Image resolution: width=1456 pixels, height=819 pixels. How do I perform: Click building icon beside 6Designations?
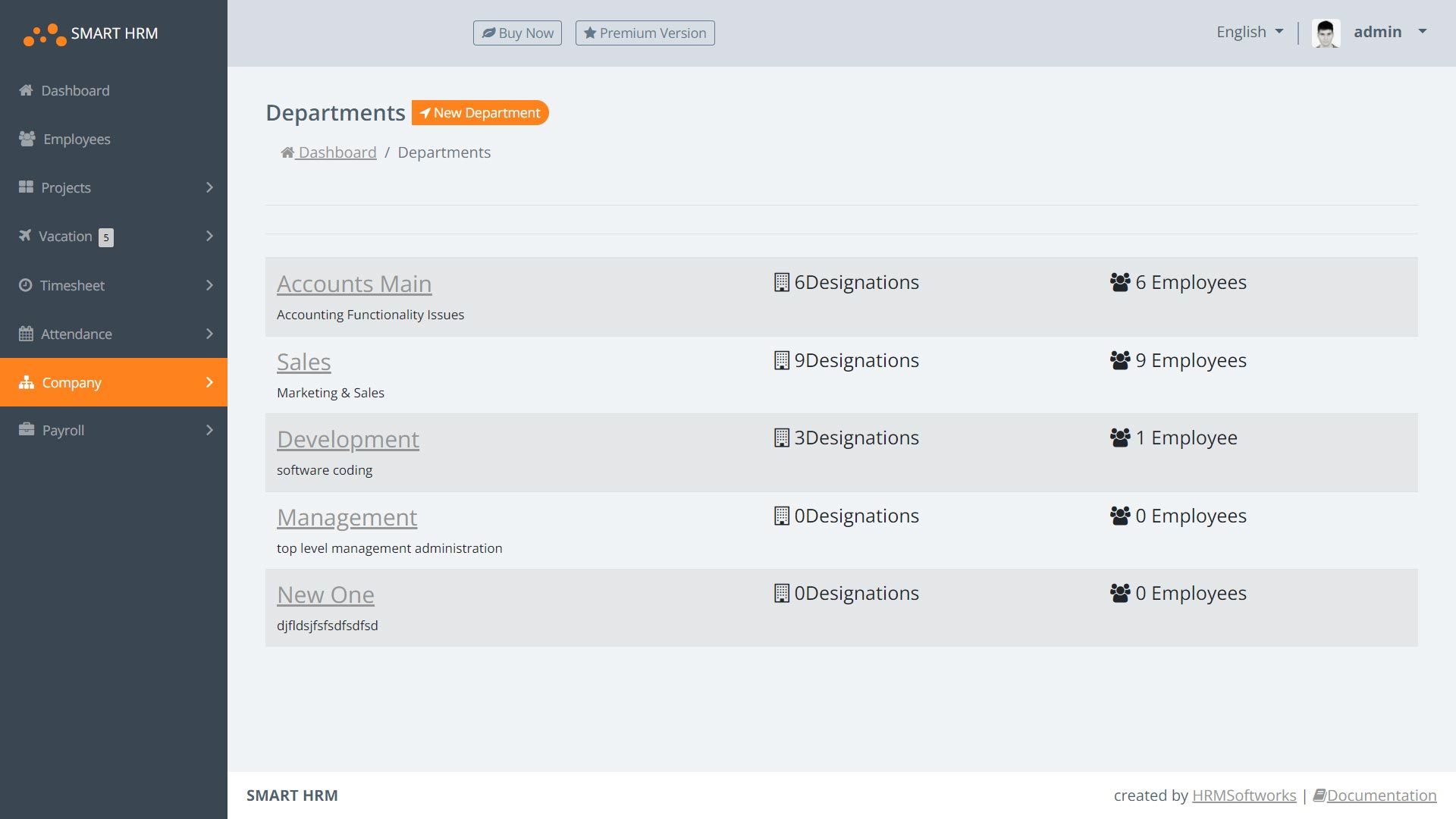tap(781, 282)
